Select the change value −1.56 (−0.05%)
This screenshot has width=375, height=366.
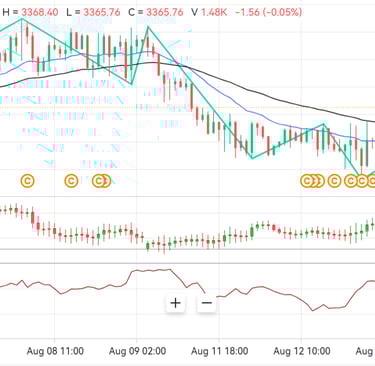pos(268,12)
